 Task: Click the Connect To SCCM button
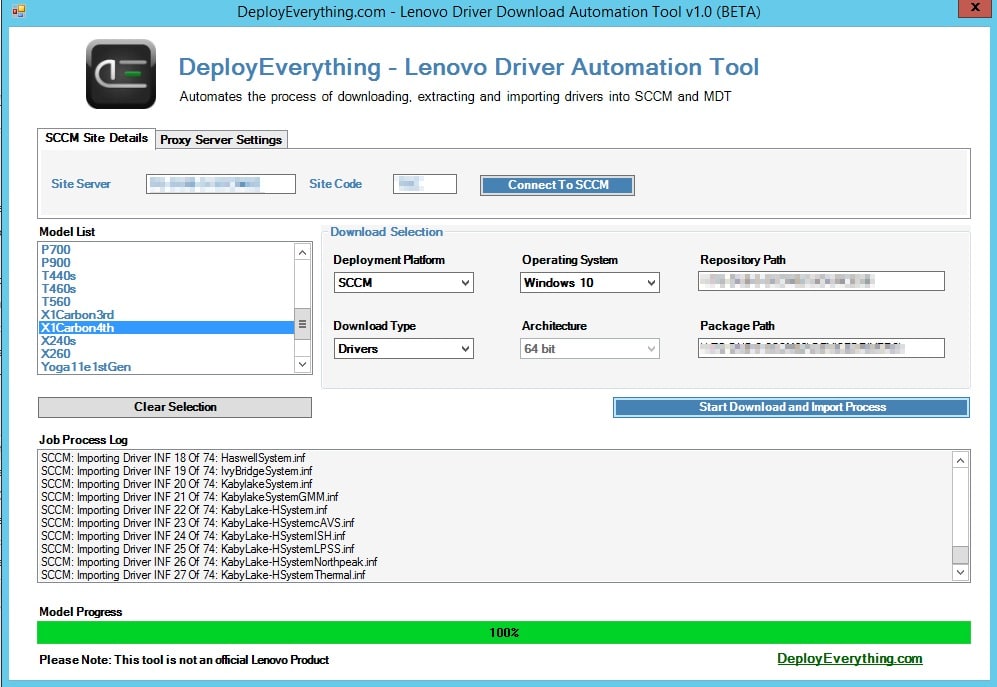point(558,185)
